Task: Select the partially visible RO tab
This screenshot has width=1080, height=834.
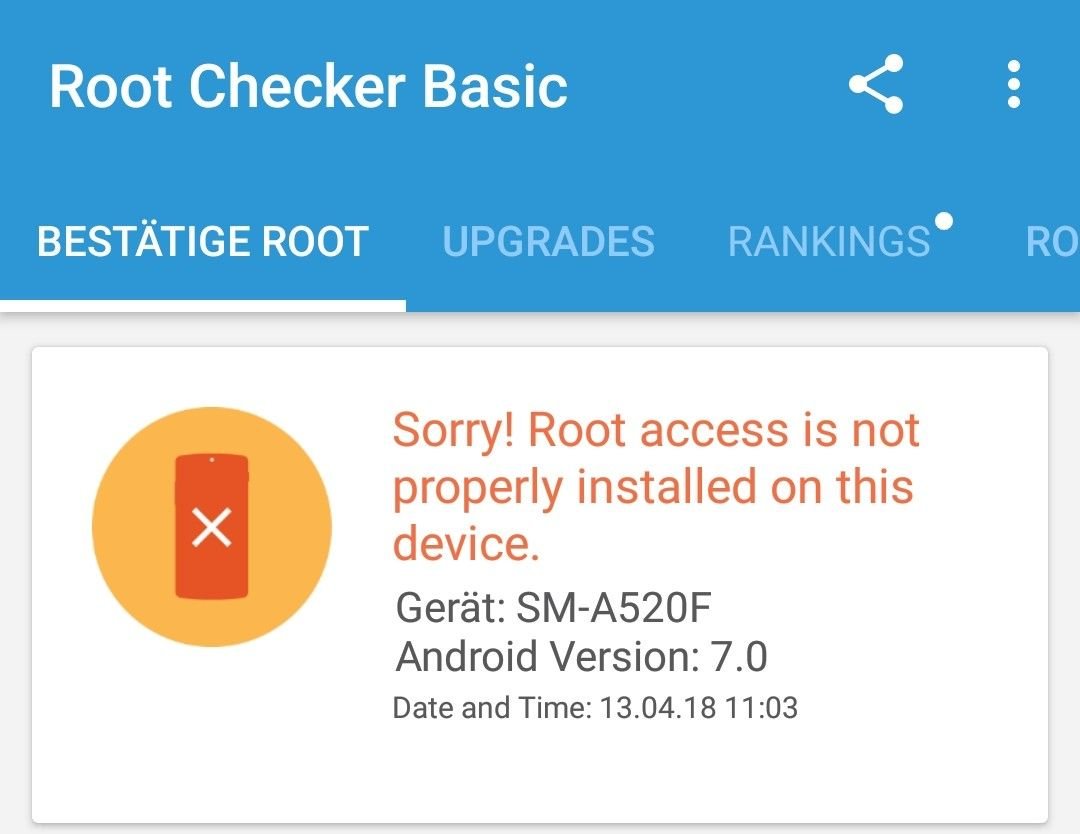Action: pyautogui.click(x=1051, y=242)
